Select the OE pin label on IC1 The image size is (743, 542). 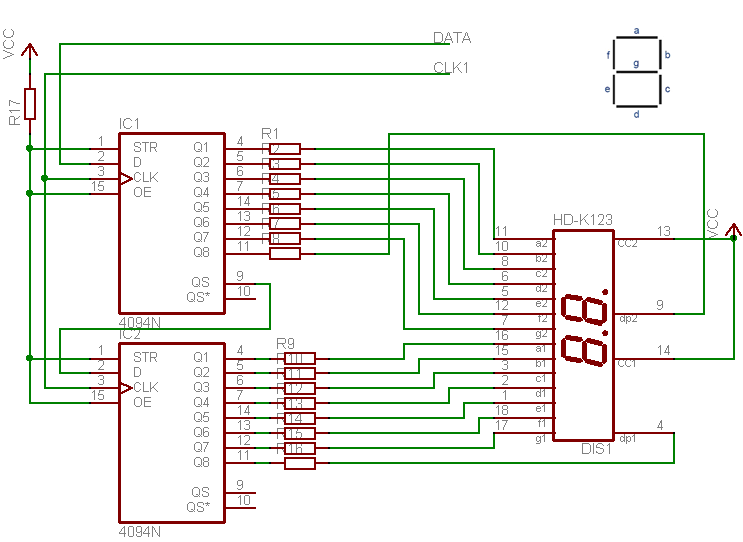pyautogui.click(x=142, y=192)
